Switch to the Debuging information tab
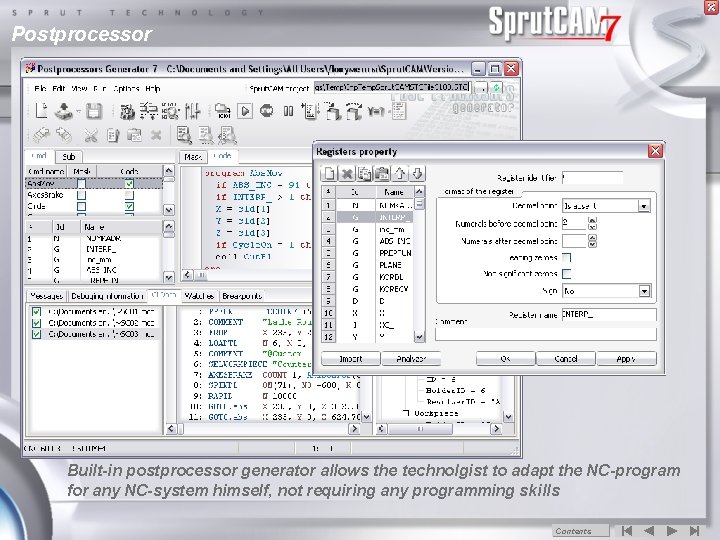720x540 pixels. 107,296
